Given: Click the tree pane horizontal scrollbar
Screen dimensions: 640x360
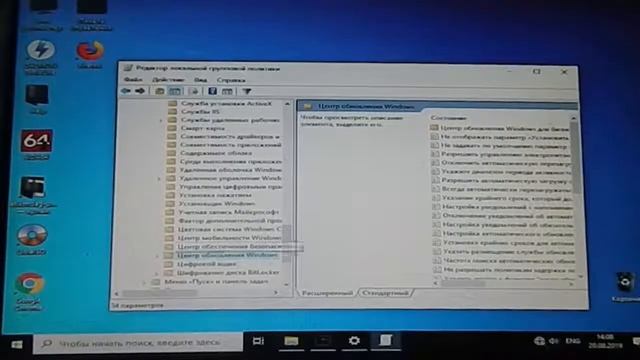Looking at the screenshot, I should coord(159,293).
